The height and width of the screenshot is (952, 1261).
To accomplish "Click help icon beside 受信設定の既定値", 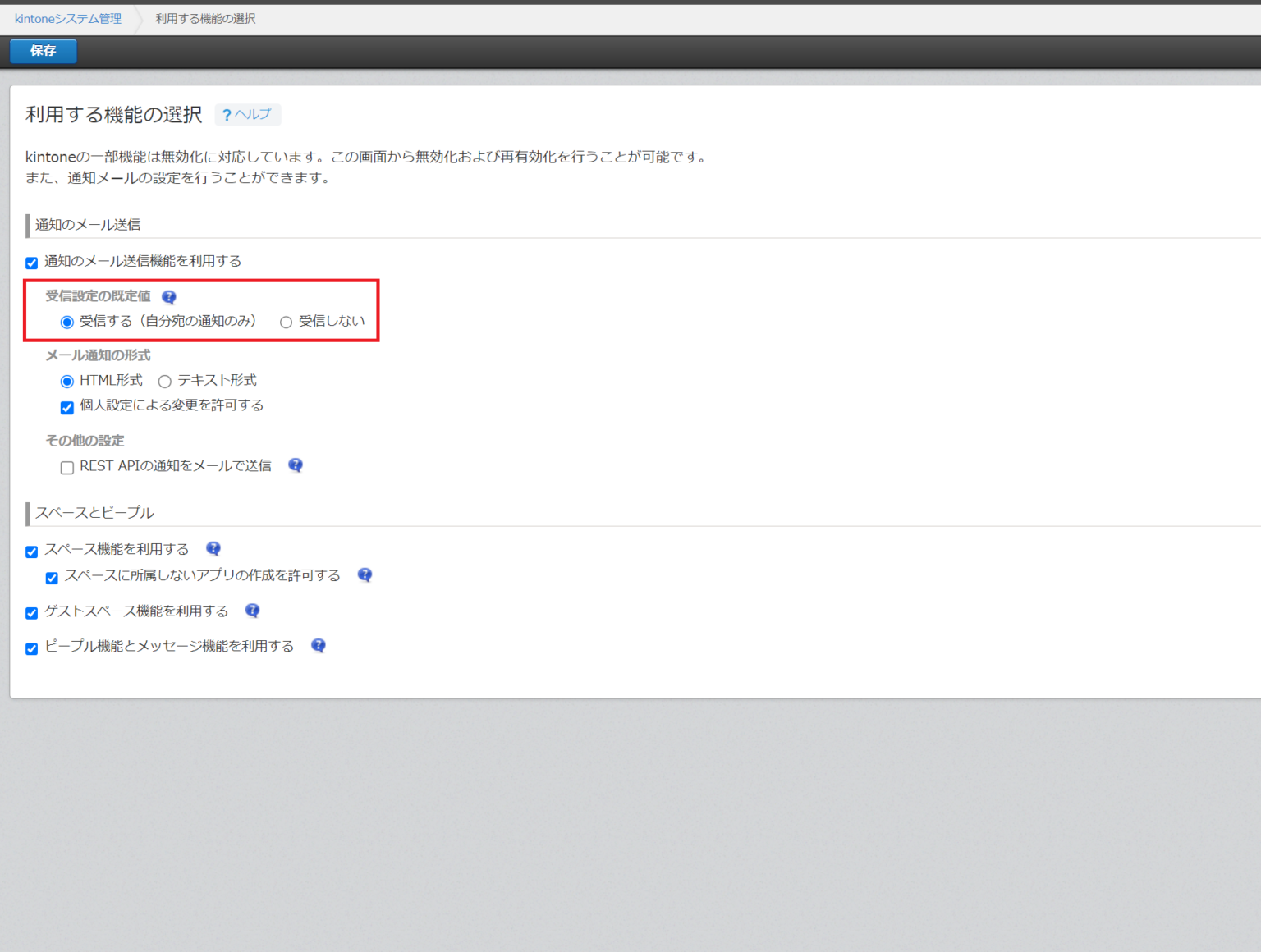I will [x=169, y=297].
